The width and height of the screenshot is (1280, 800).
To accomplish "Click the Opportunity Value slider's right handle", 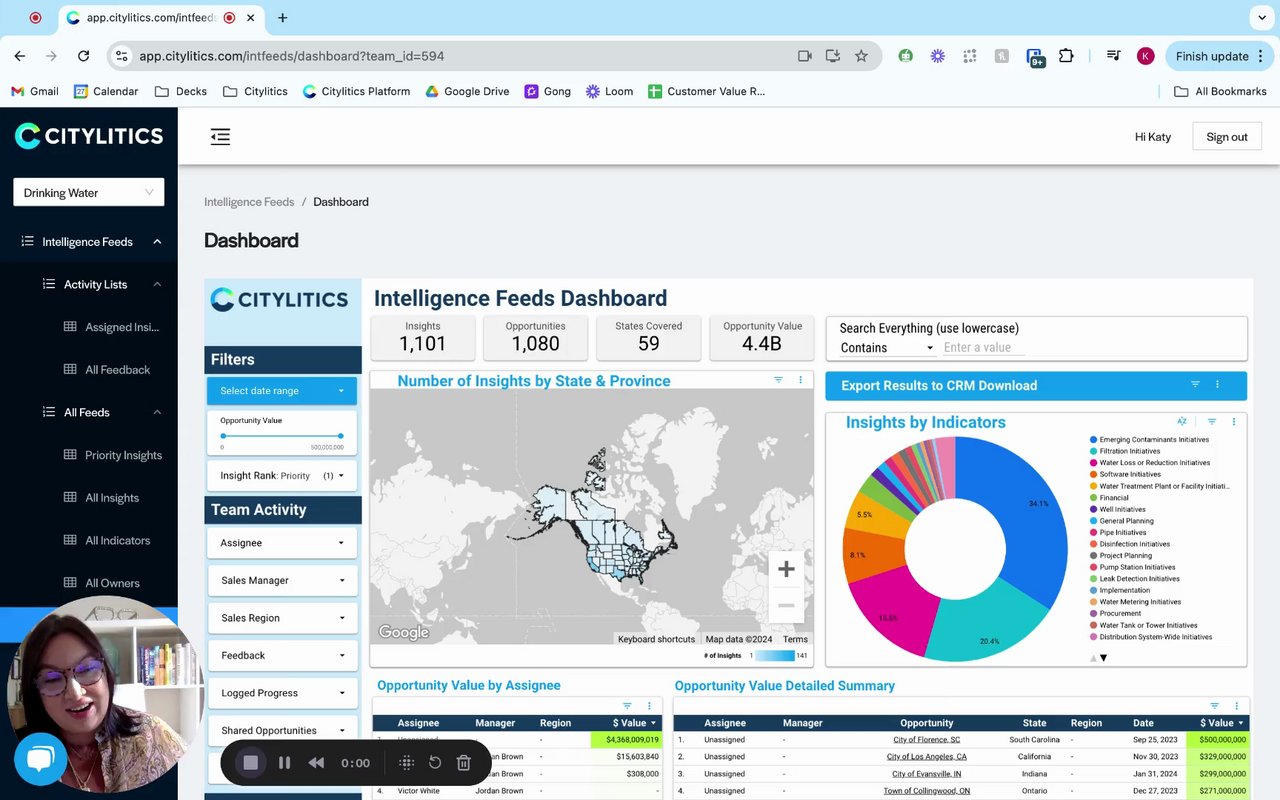I will (x=341, y=436).
